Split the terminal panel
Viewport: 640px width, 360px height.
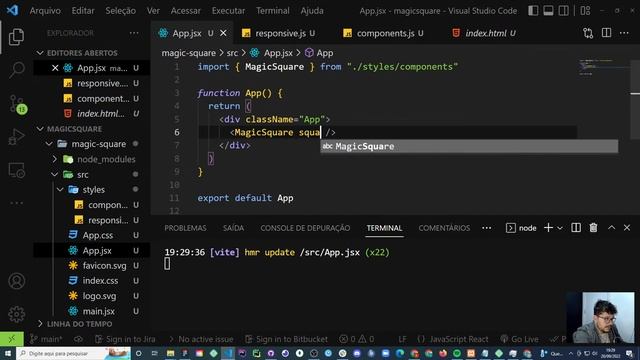(x=576, y=228)
